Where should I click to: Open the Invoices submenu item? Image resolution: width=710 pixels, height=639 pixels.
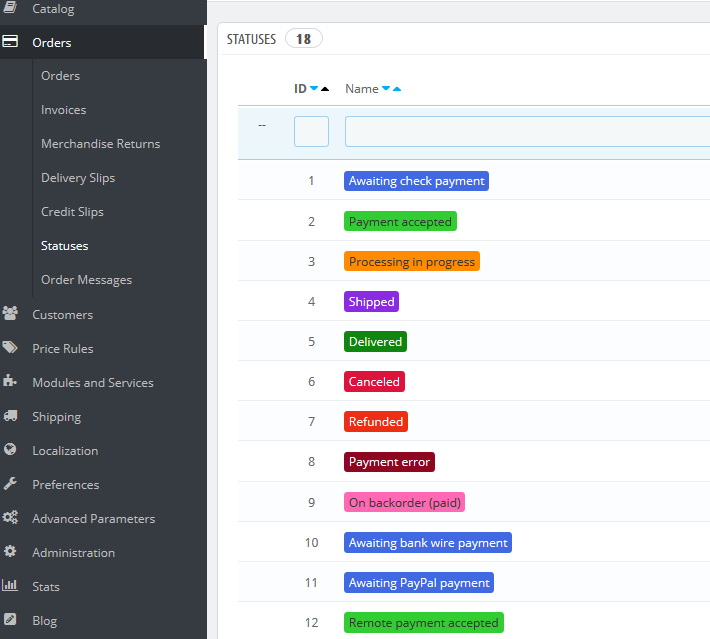click(63, 110)
